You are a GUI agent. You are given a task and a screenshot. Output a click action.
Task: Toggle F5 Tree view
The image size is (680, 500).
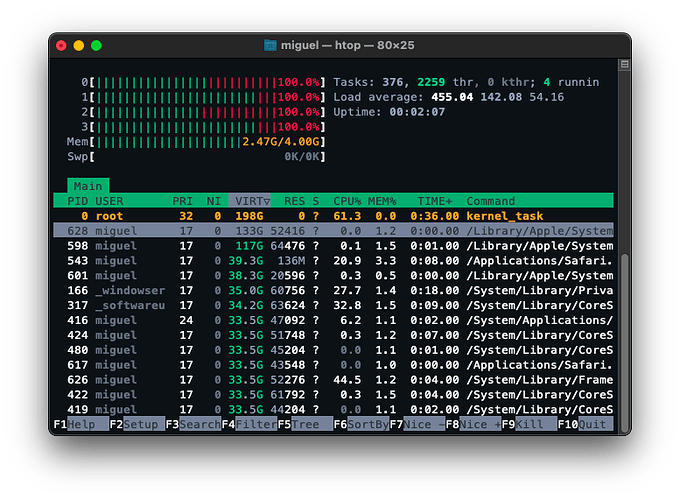coord(305,424)
